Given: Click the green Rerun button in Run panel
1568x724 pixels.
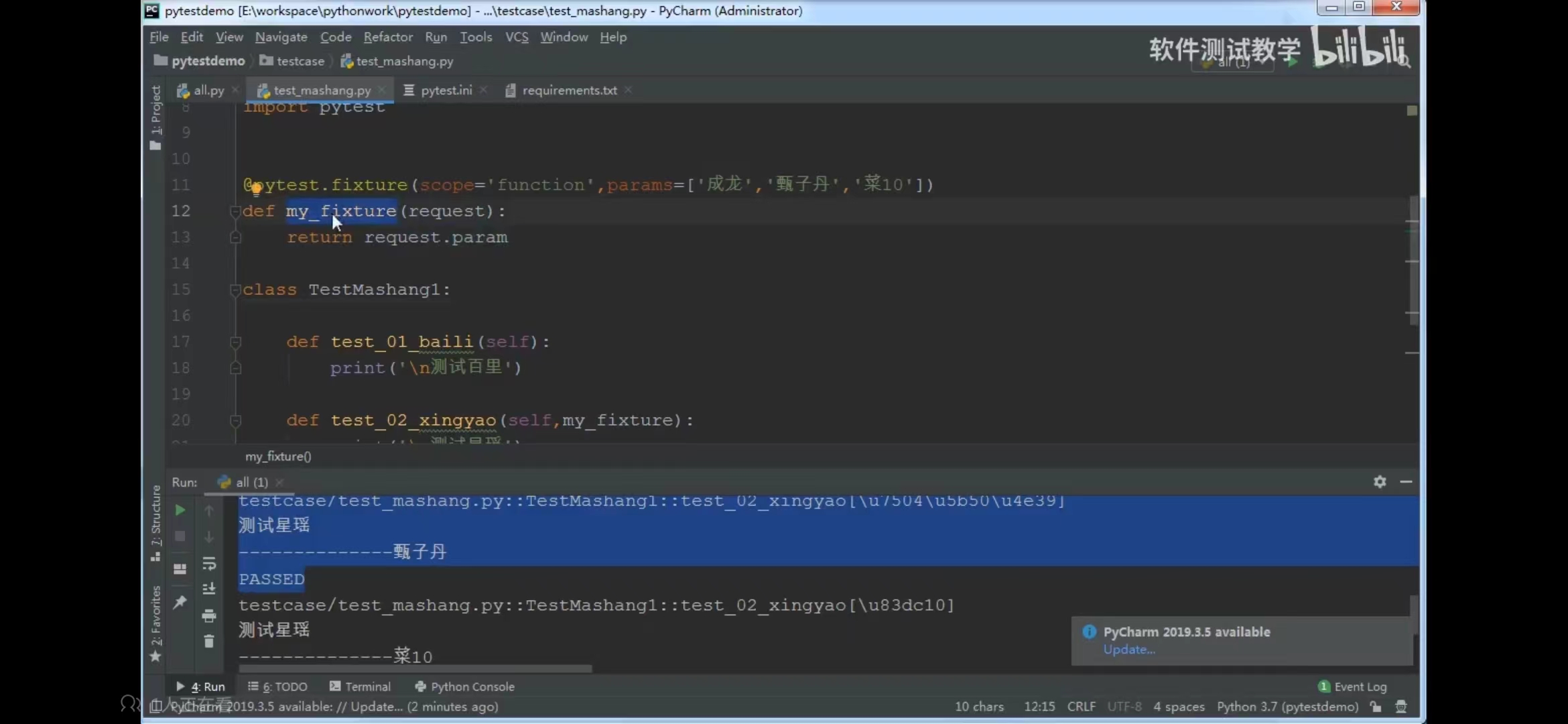Looking at the screenshot, I should point(180,510).
